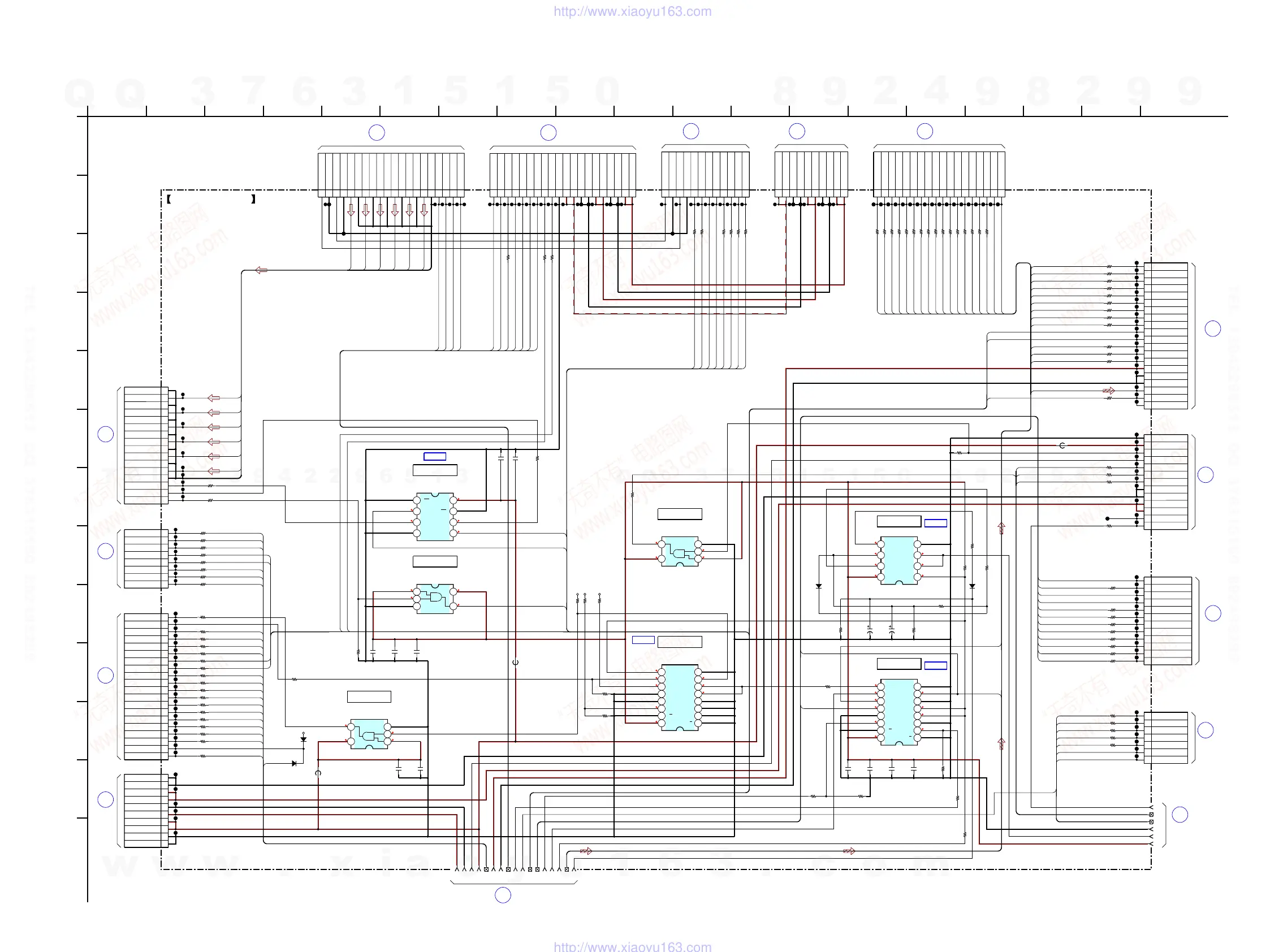Select the small AND-gate IC in center

point(679,552)
